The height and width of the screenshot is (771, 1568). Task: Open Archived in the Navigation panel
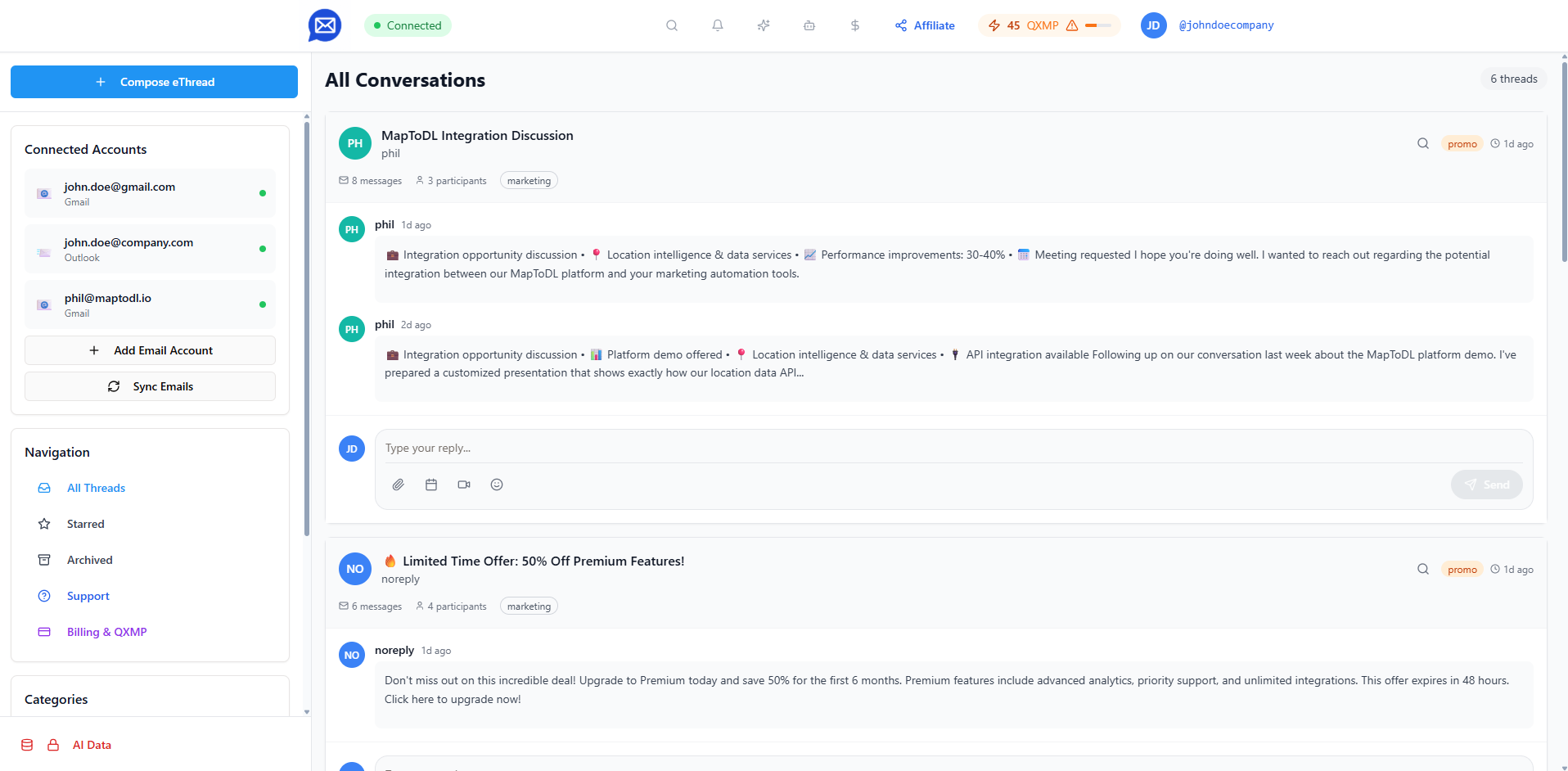[x=150, y=560]
